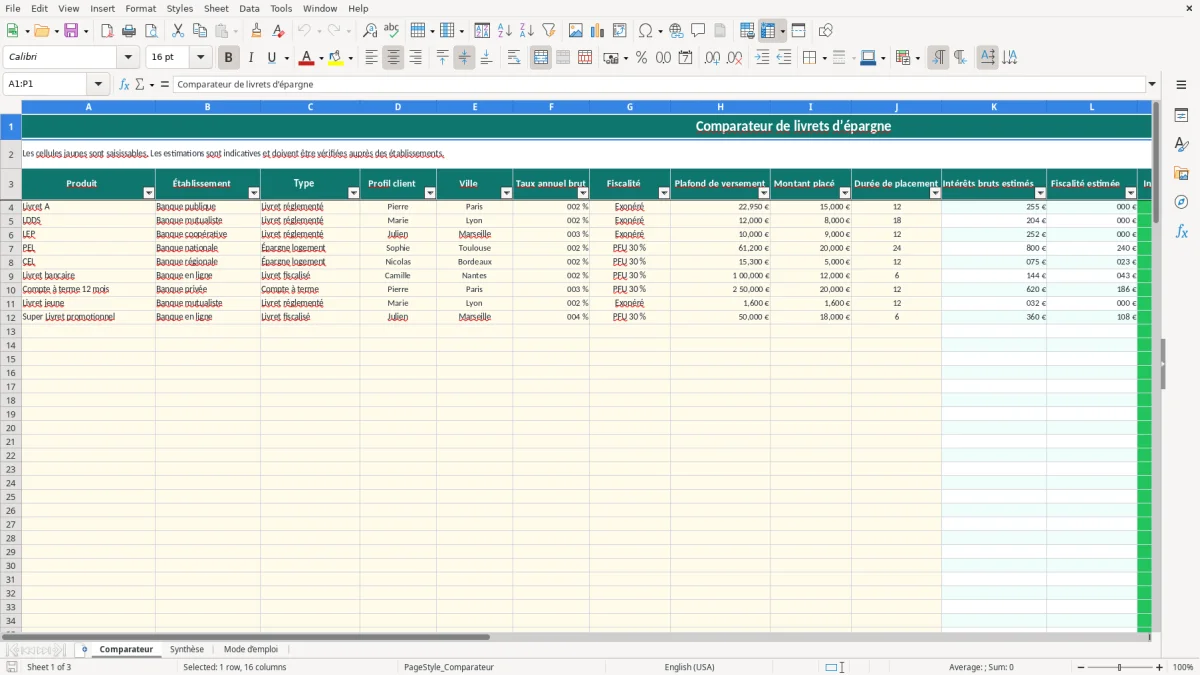Expand the font name dropdown
The image size is (1200, 675).
128,58
